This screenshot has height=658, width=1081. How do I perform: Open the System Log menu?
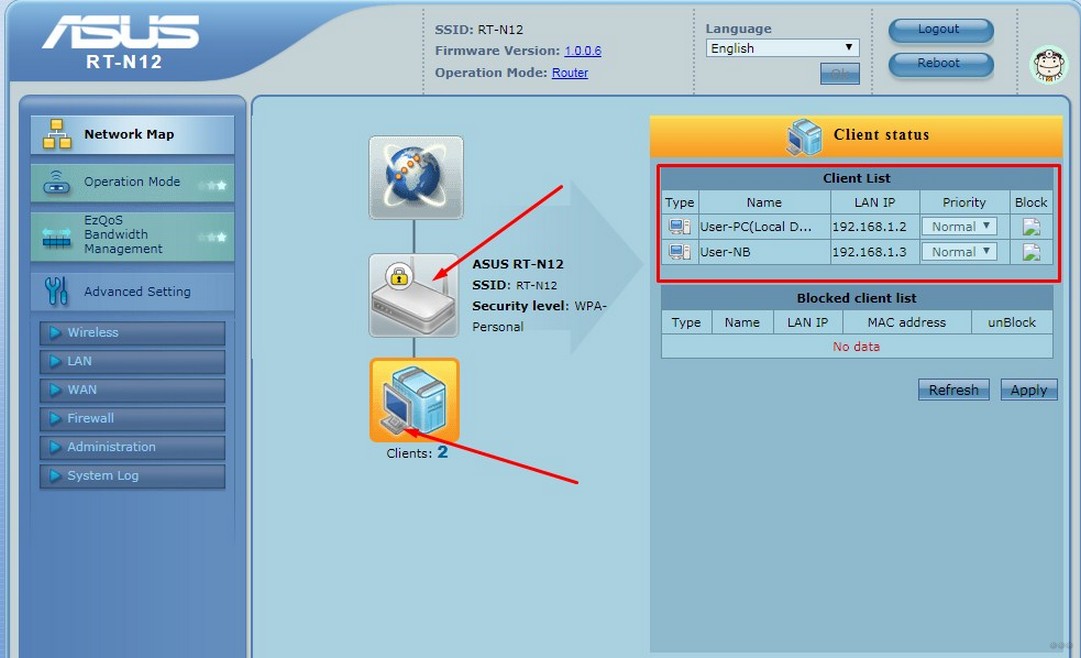132,476
